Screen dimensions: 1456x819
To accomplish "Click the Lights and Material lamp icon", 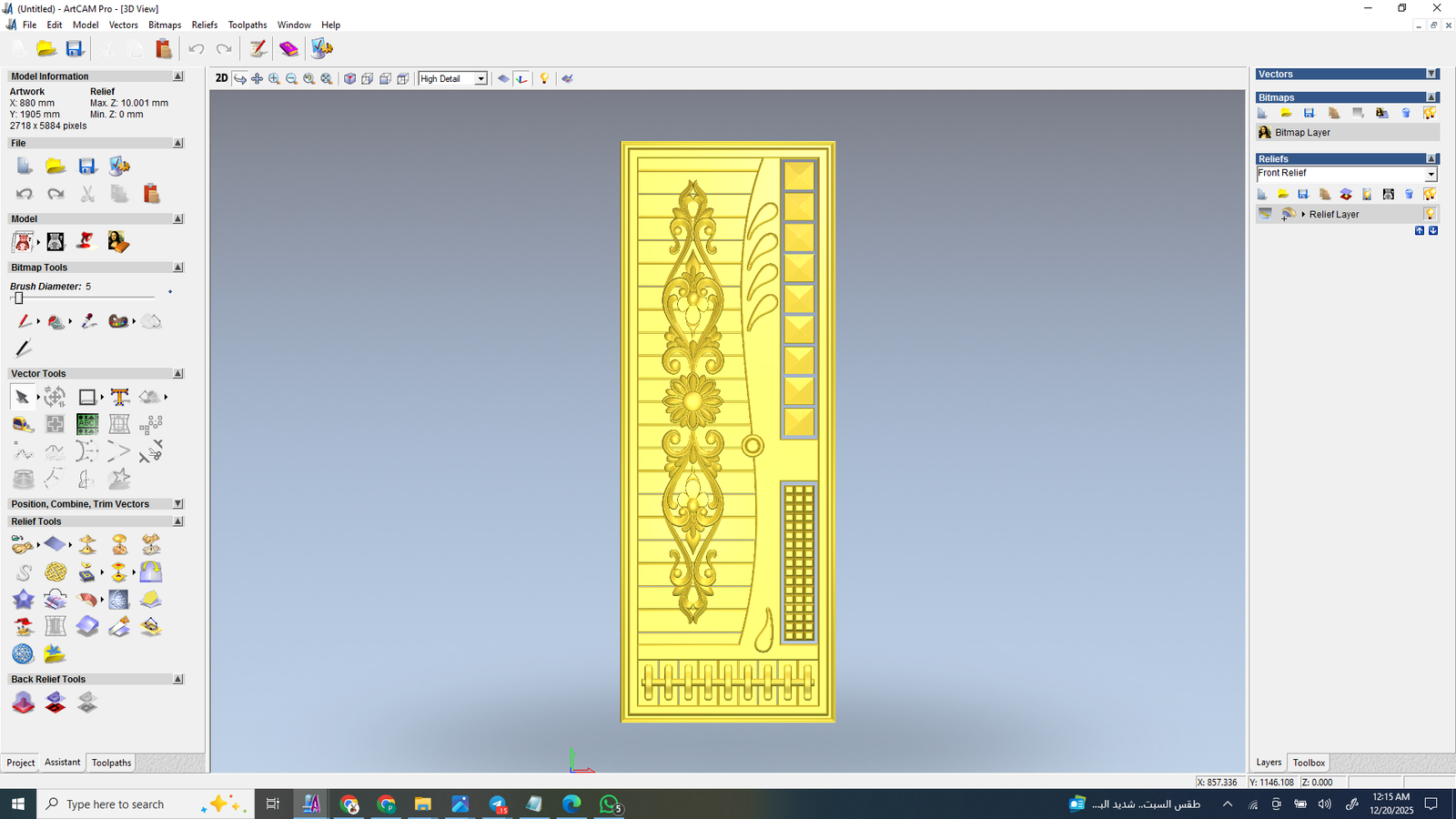I will click(544, 79).
